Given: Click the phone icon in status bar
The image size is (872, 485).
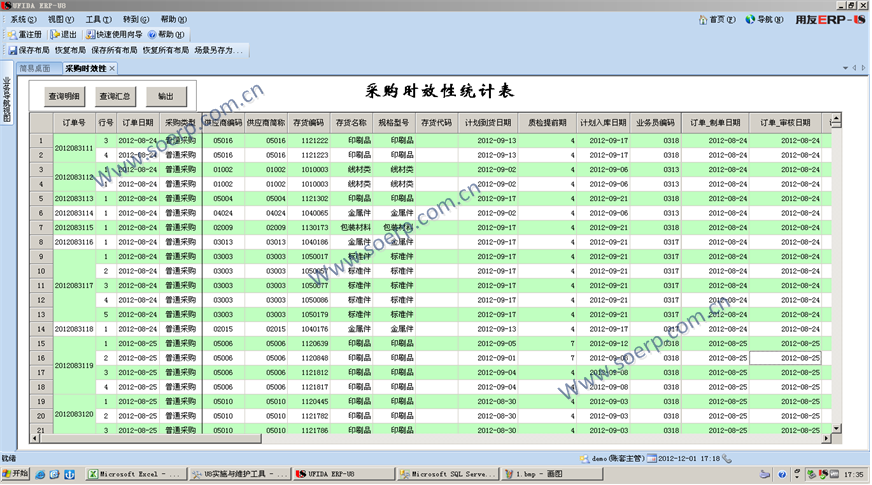Looking at the screenshot, I should pyautogui.click(x=727, y=459).
